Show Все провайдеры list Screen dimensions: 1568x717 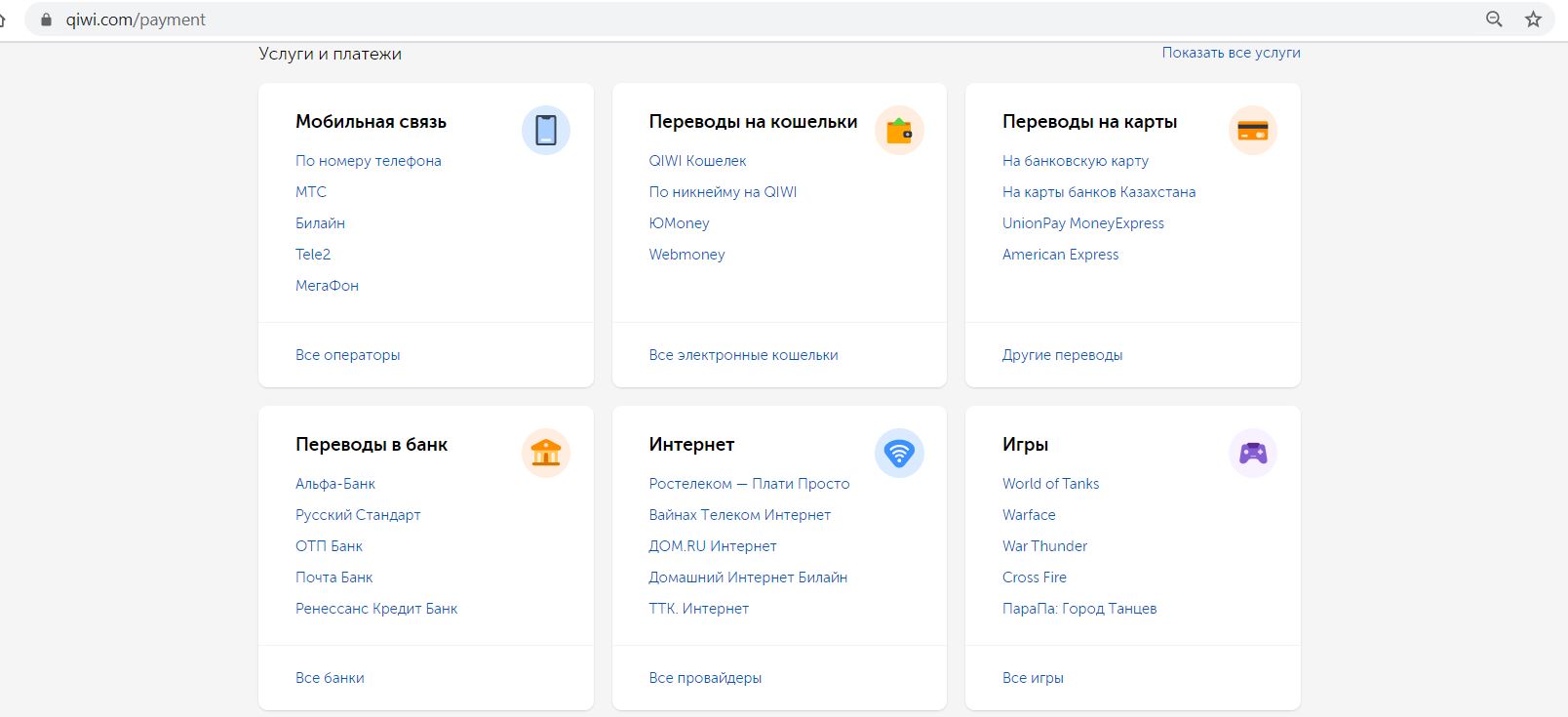point(705,678)
